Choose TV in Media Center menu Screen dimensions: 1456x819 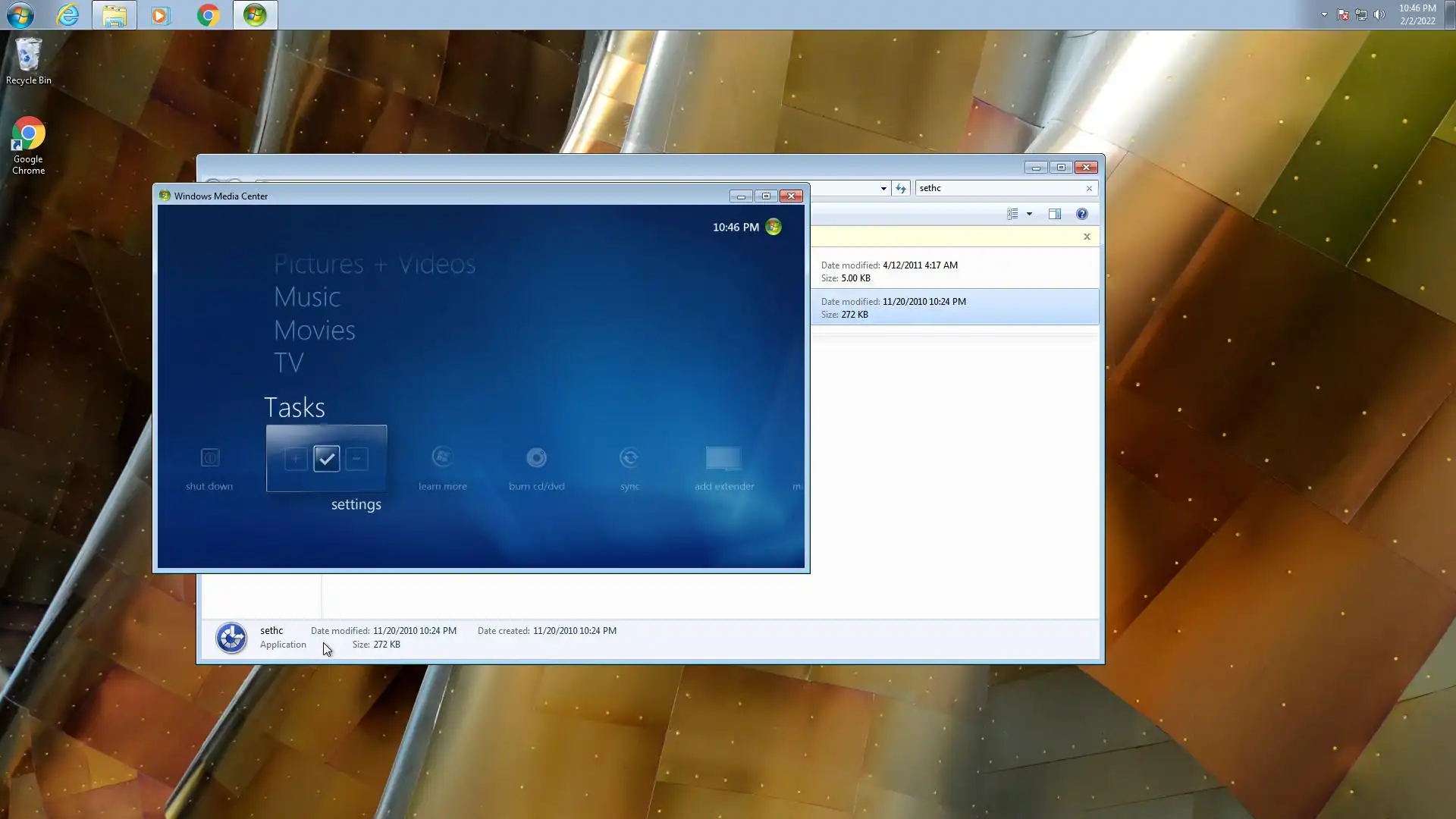pyautogui.click(x=288, y=362)
